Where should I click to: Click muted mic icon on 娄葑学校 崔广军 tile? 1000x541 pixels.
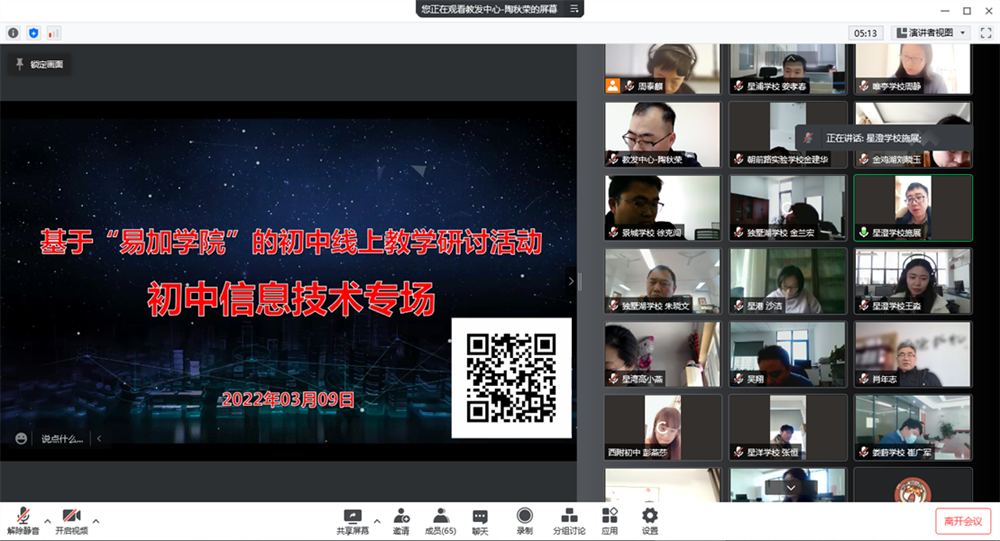tap(864, 452)
